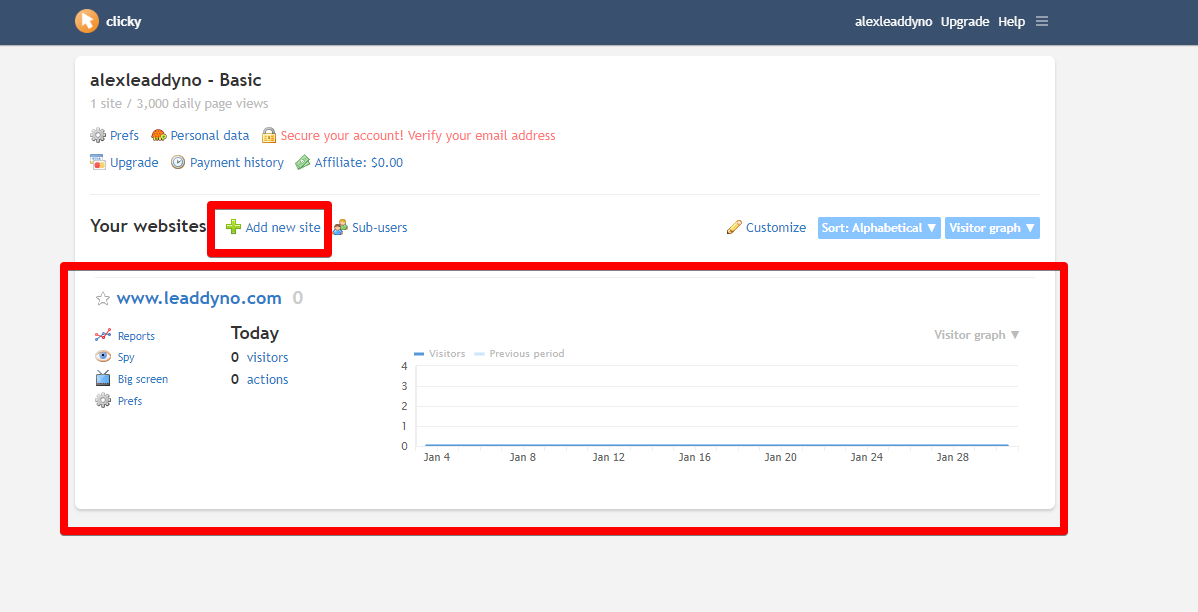Click Add new site link

pyautogui.click(x=283, y=227)
